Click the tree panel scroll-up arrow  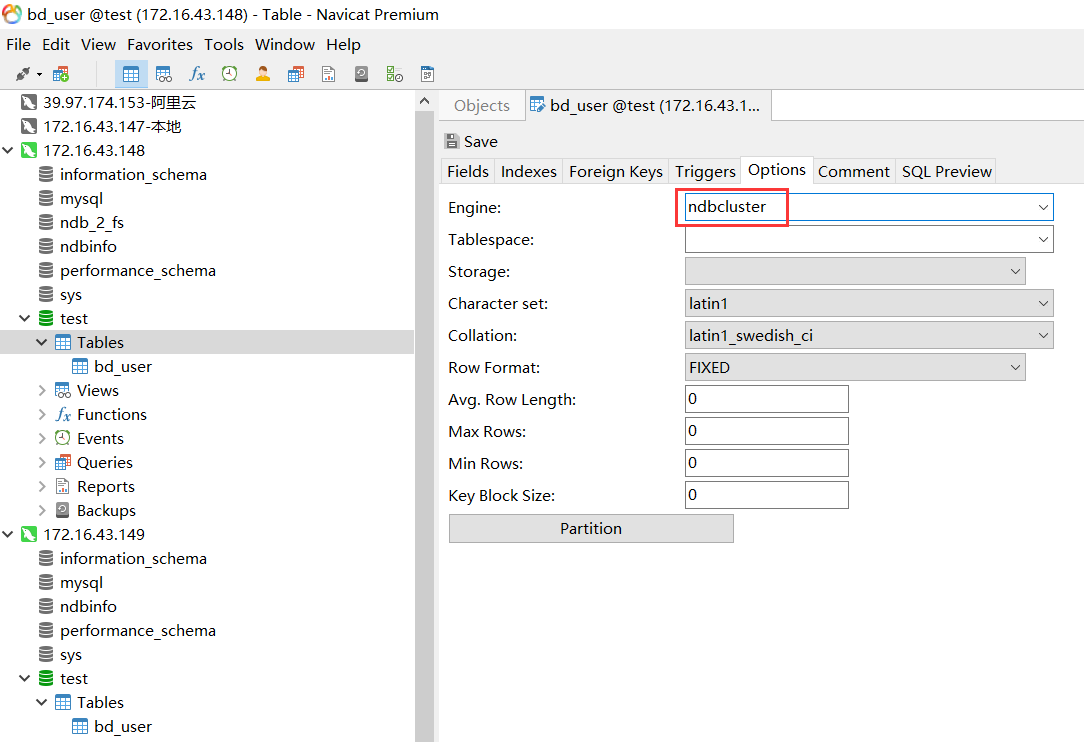click(424, 101)
